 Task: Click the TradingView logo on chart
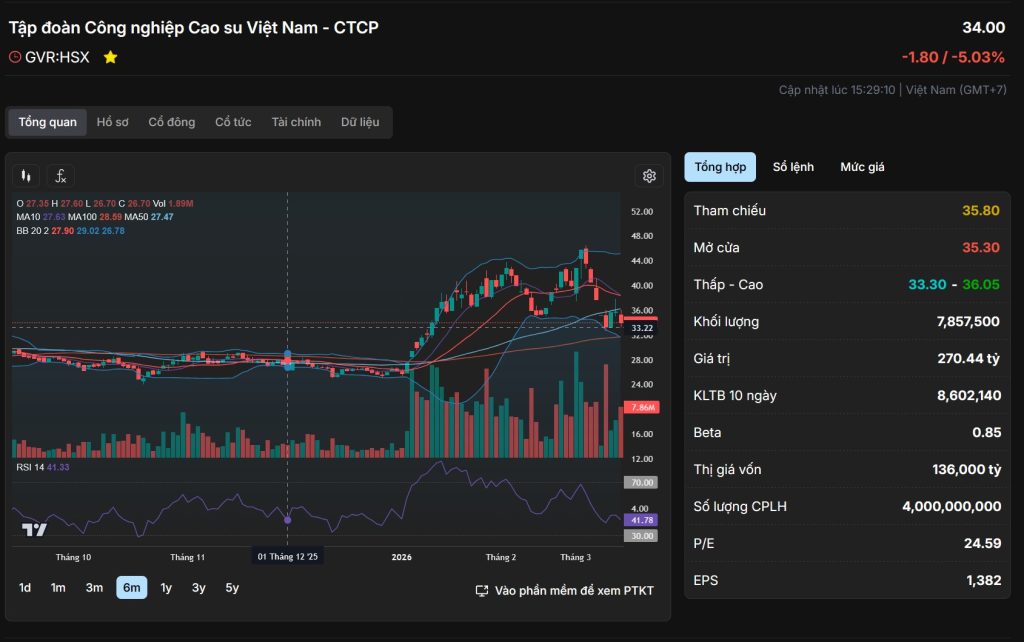tap(34, 530)
